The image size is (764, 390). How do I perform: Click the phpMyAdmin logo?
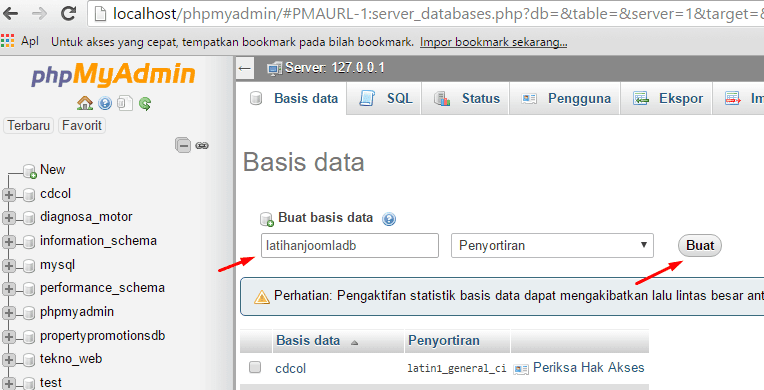(113, 75)
